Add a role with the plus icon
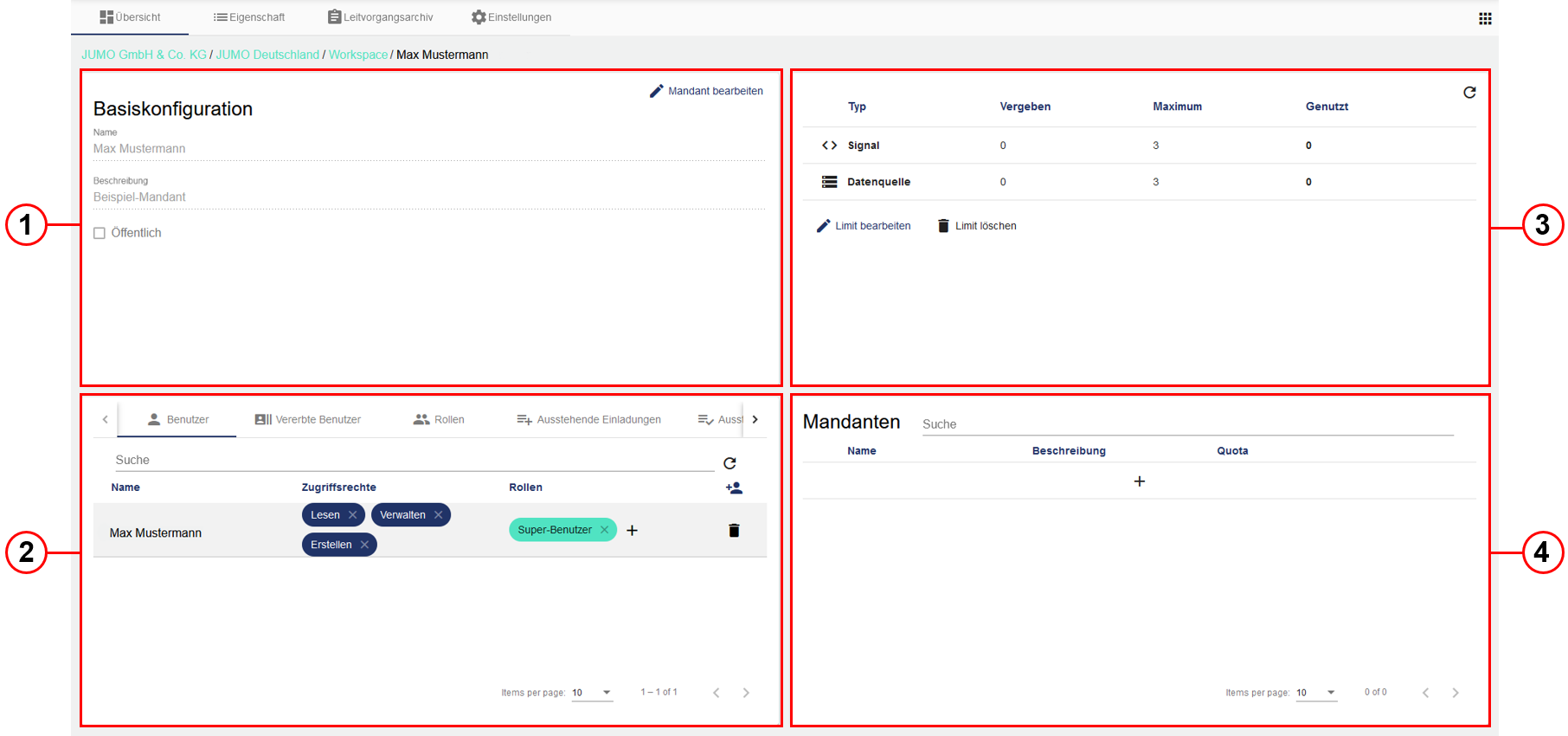This screenshot has height=736, width=1568. tap(633, 531)
